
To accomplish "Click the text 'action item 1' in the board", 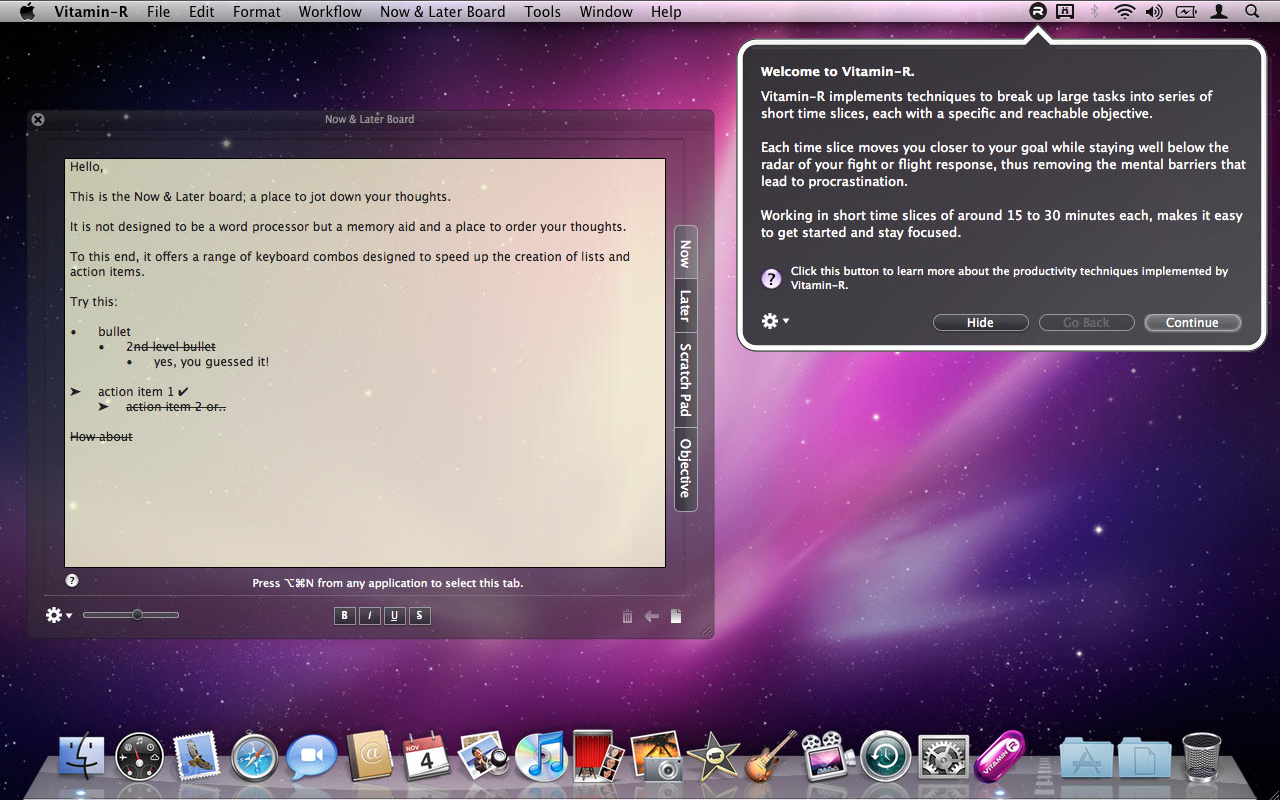I will [136, 392].
